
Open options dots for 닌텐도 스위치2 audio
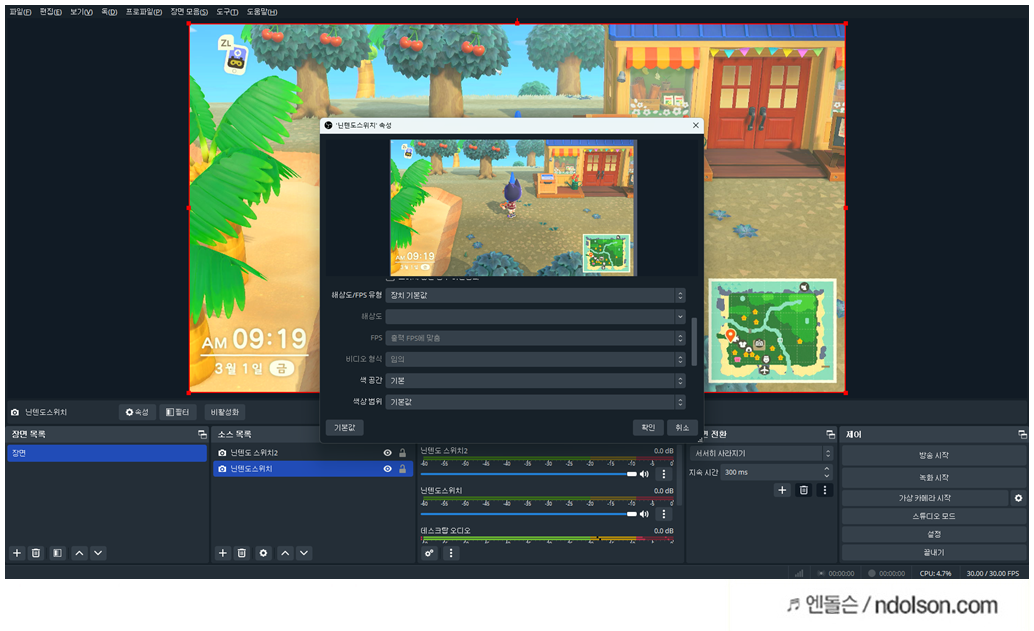coord(664,474)
